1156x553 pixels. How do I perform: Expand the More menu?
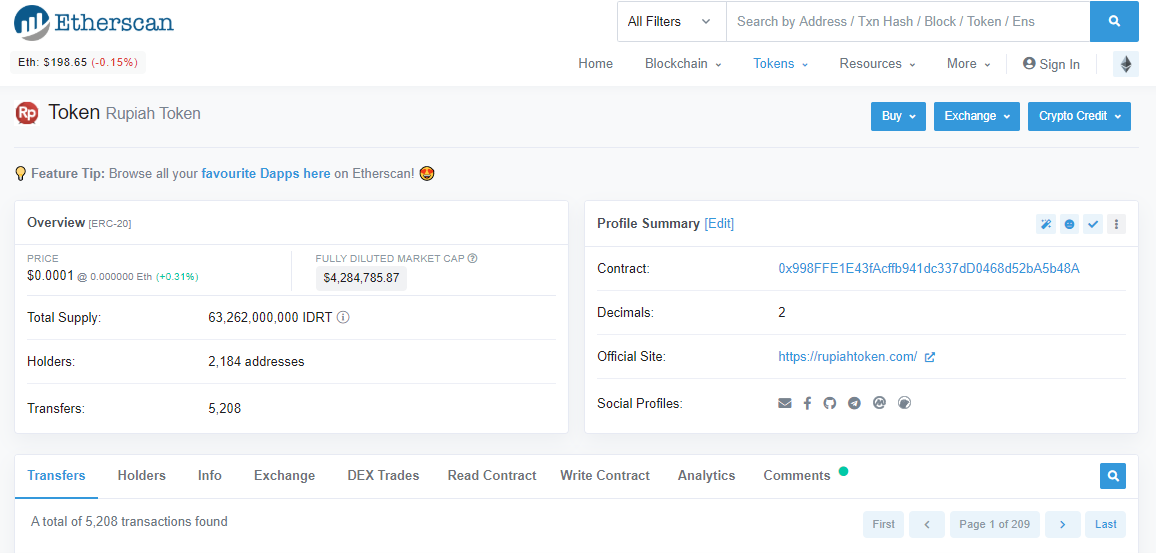click(969, 64)
